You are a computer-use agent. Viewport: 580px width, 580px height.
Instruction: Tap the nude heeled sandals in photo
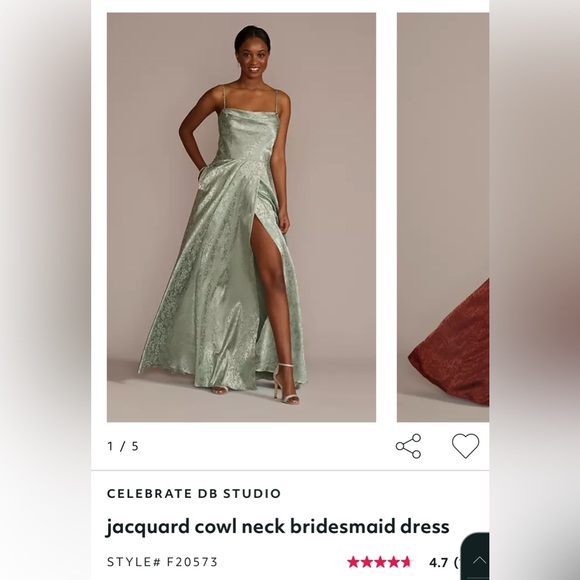(x=285, y=386)
